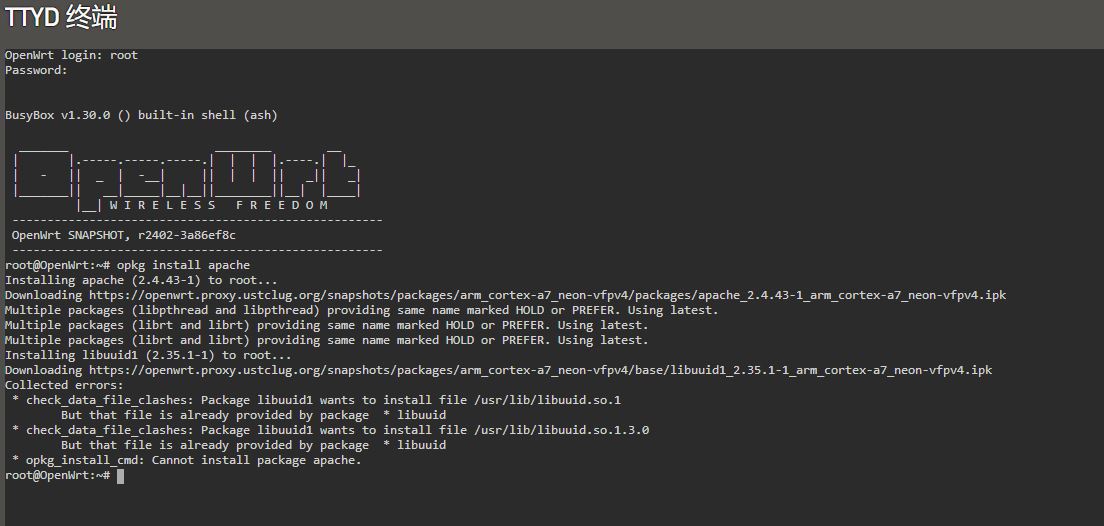Click the TTYD 终端 page heading
Screen dimensions: 1104x526
pos(61,18)
